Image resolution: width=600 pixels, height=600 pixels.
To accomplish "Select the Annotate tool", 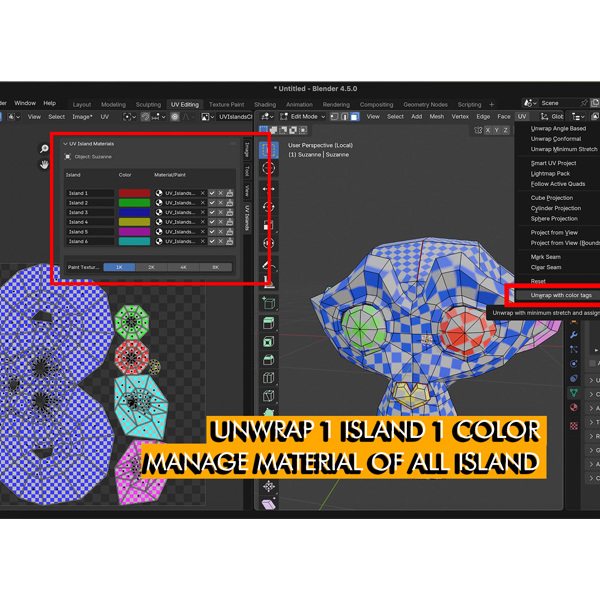I will coord(268,265).
